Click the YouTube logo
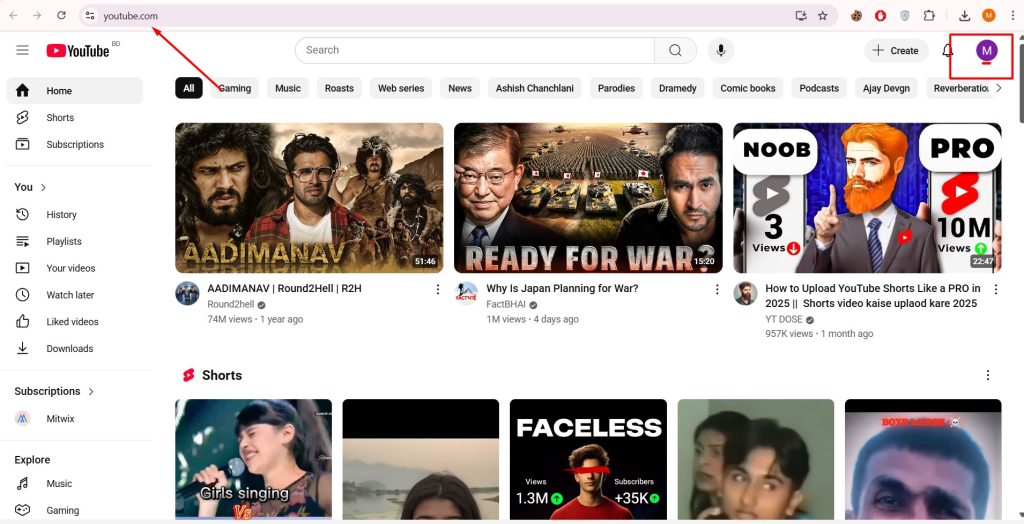The image size is (1024, 524). [x=78, y=50]
